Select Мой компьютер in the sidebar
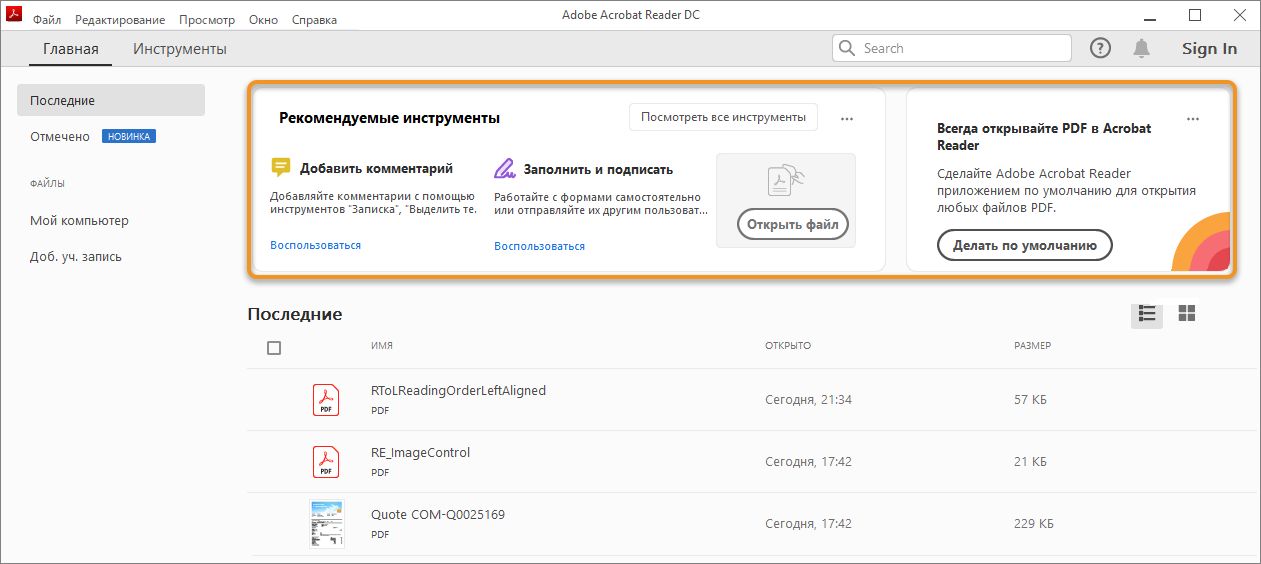1261x564 pixels. coord(79,220)
